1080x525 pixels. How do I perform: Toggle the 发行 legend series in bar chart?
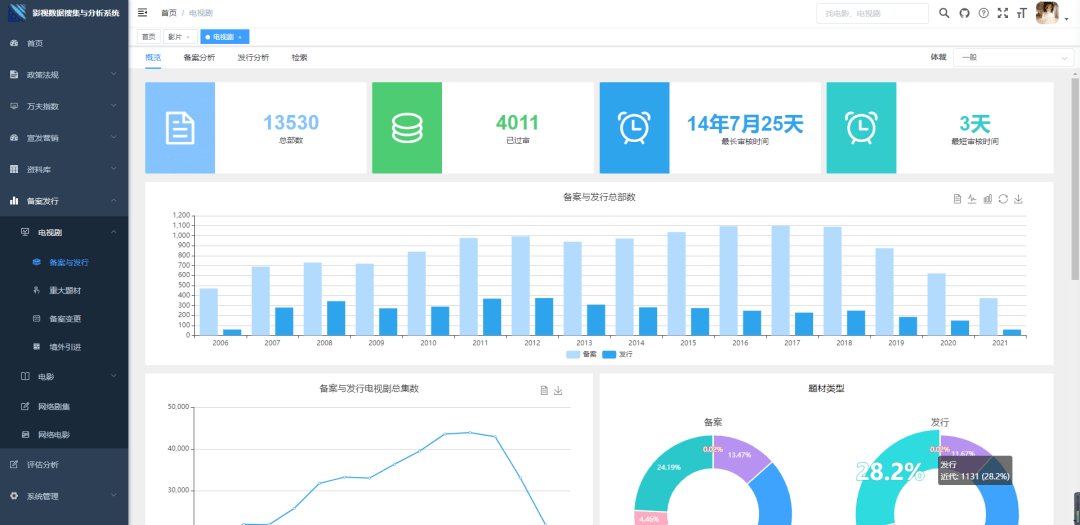point(618,354)
